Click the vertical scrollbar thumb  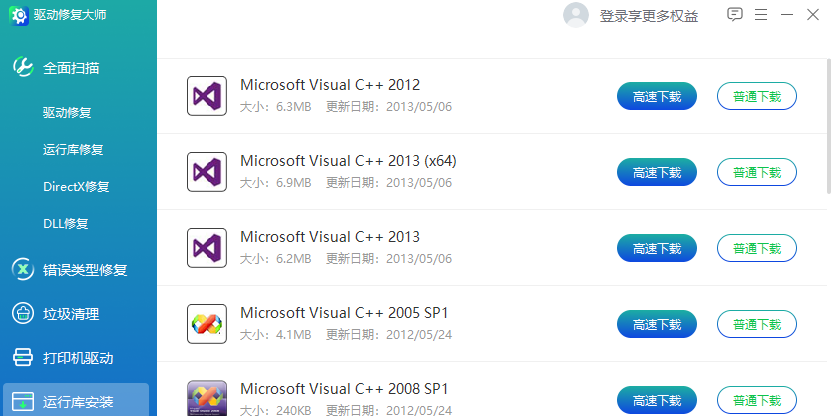point(829,124)
